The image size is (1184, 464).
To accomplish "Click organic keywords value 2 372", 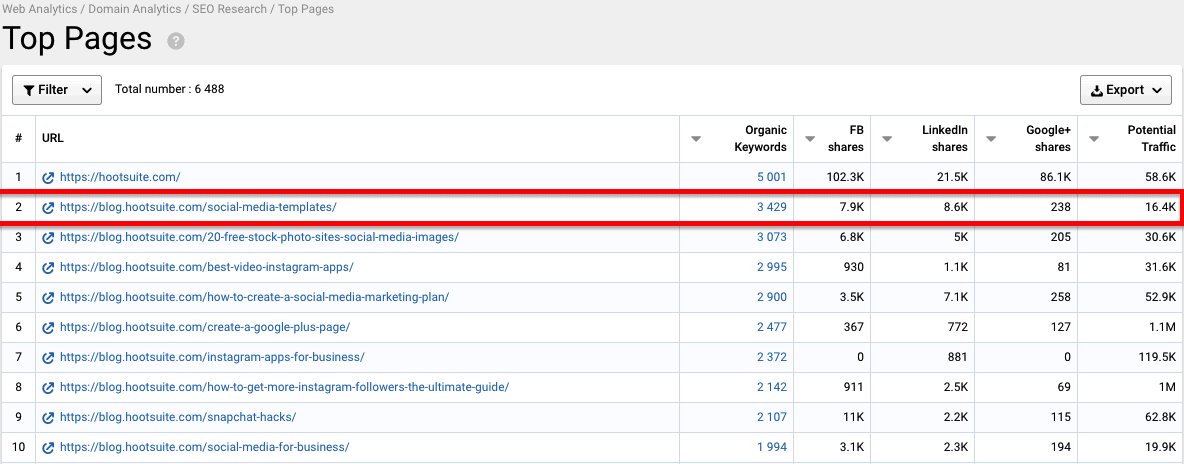I will (772, 357).
